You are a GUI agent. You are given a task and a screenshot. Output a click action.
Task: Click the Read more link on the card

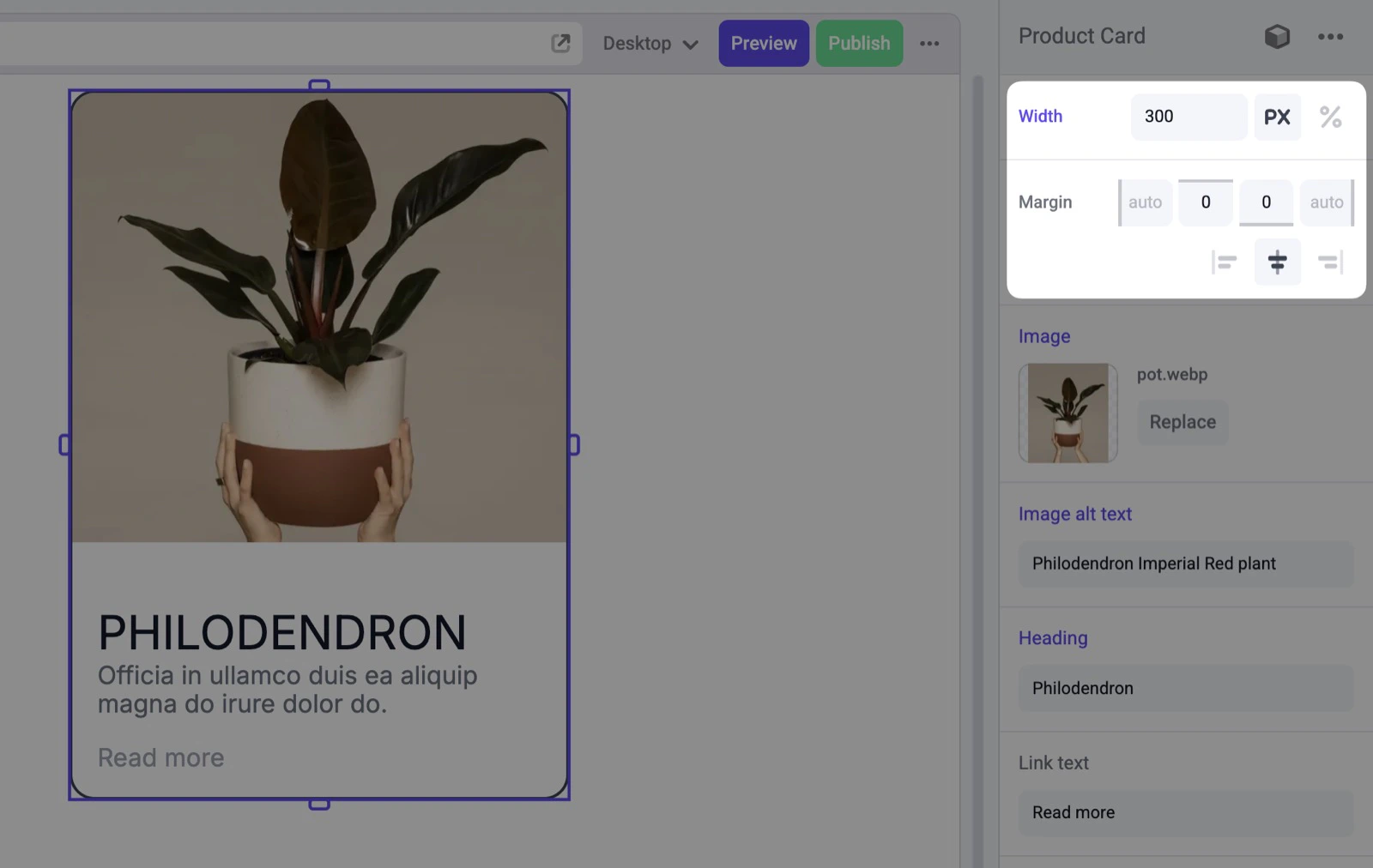pyautogui.click(x=160, y=757)
